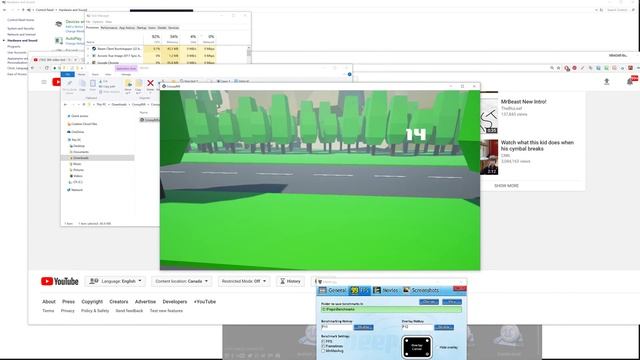Click the Explorer back arrow

click(66, 104)
